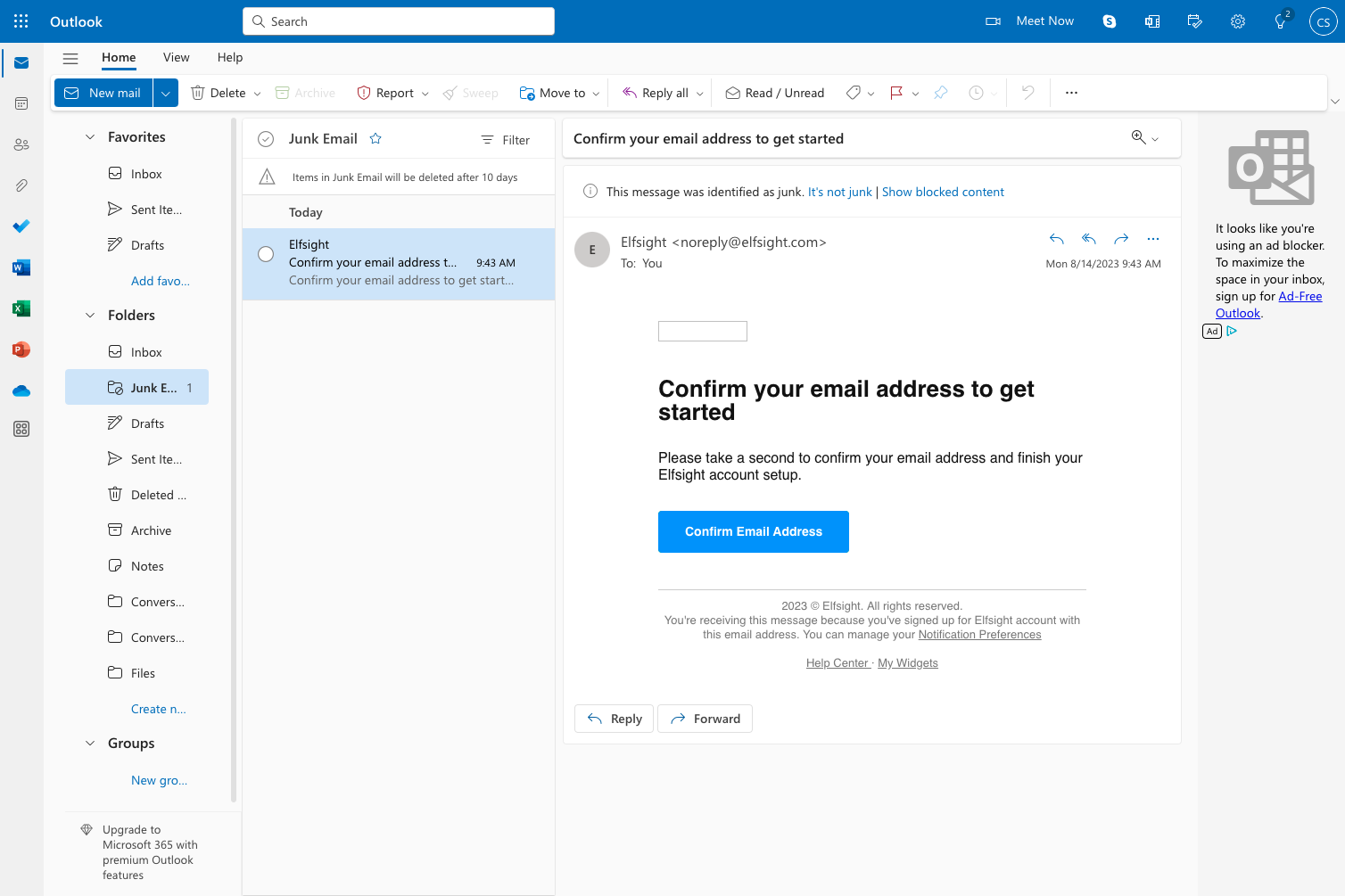Click the reply arrow in message header
Image resolution: width=1345 pixels, height=896 pixels.
[x=1057, y=239]
